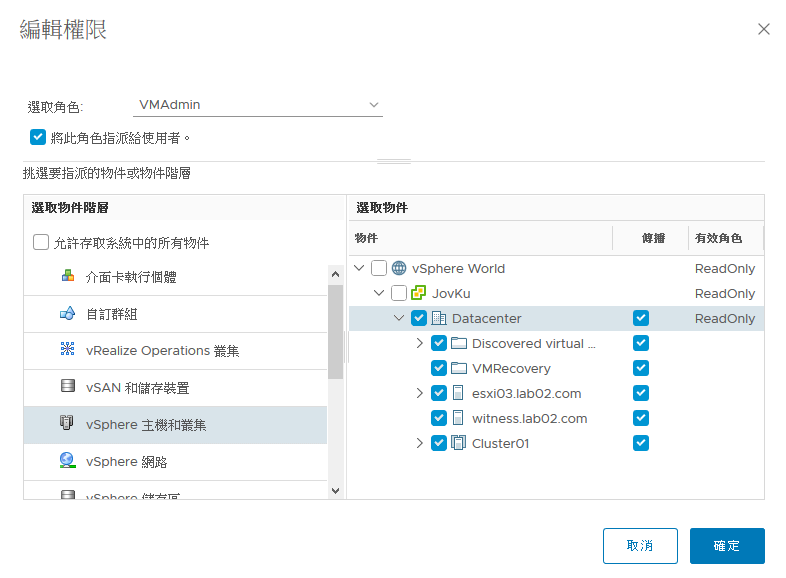Toggle the esxi03.lab02.com 傳播 checkbox
This screenshot has height=578, width=786.
pos(641,393)
